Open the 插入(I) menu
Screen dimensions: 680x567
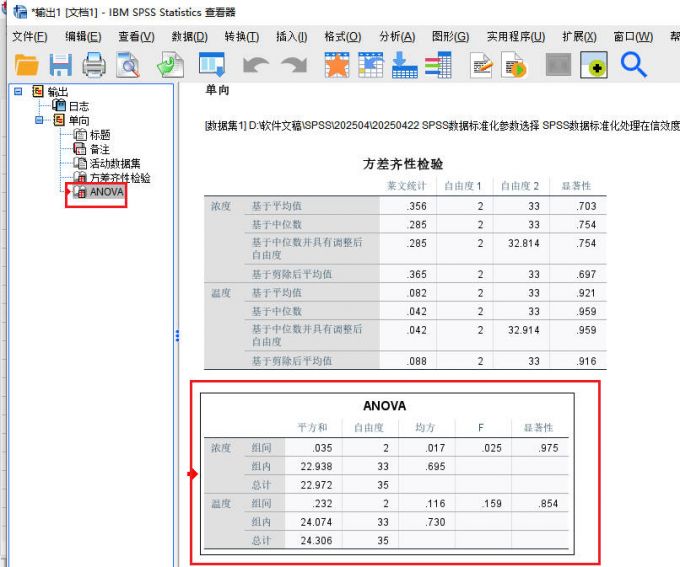(292, 37)
